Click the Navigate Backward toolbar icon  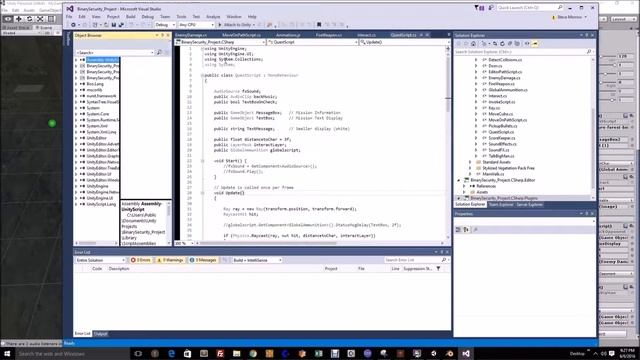click(x=73, y=25)
